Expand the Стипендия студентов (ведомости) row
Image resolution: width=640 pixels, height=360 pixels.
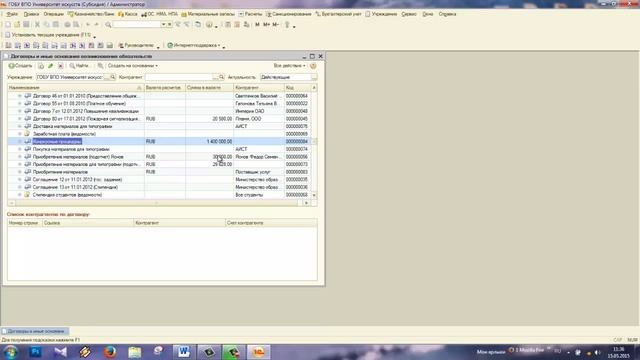pos(20,195)
